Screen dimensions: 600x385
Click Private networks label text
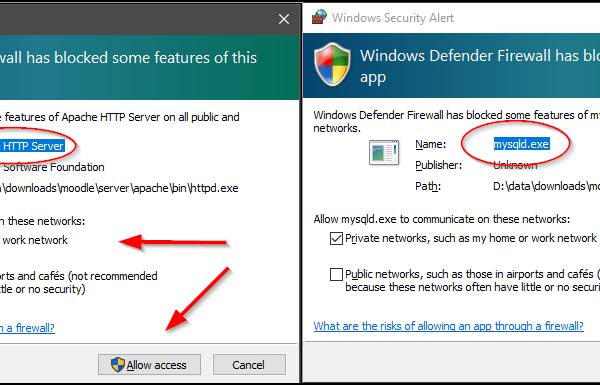coord(471,238)
